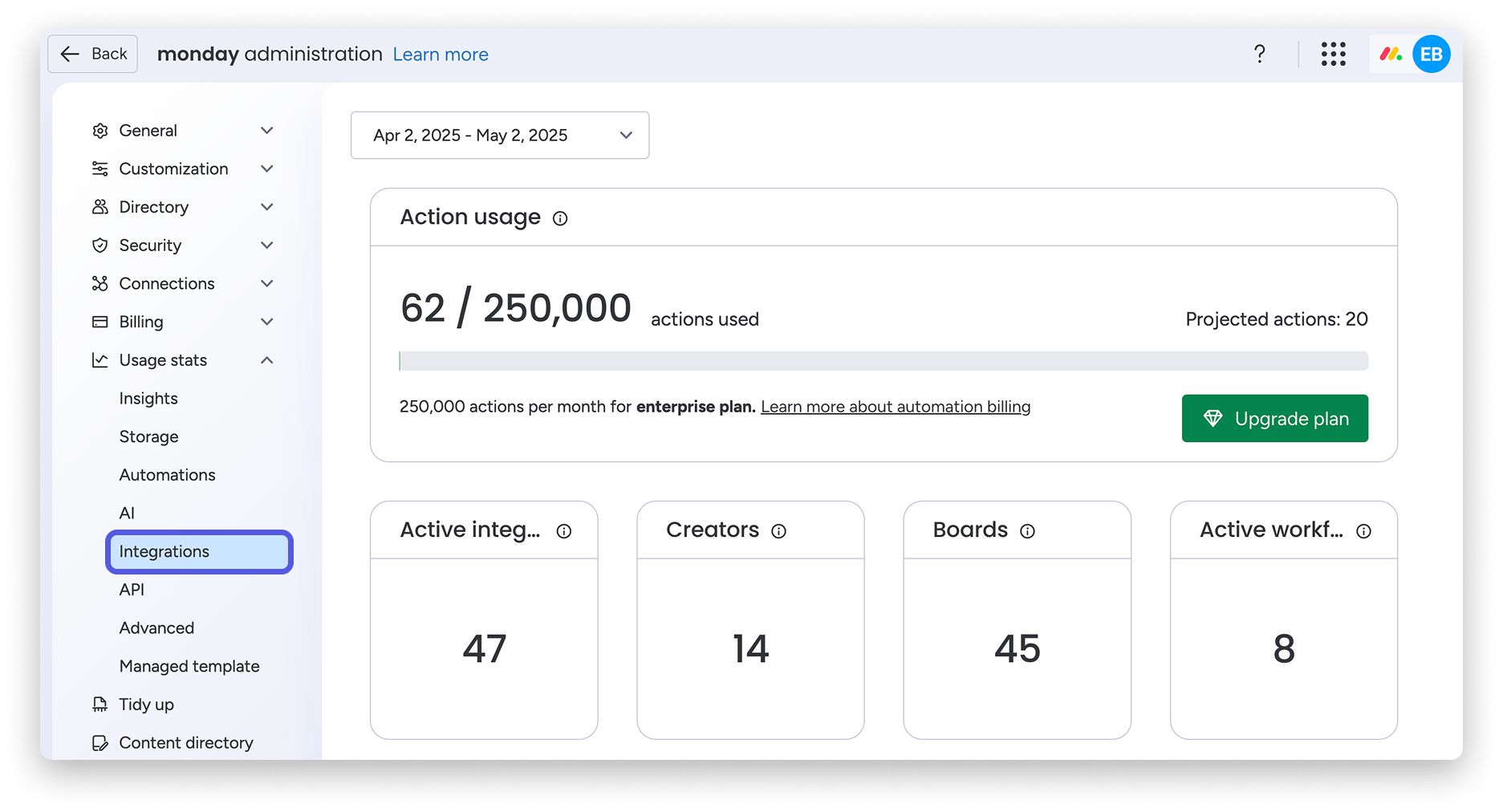
Task: Click the Directory label in sidebar
Action: 154,207
